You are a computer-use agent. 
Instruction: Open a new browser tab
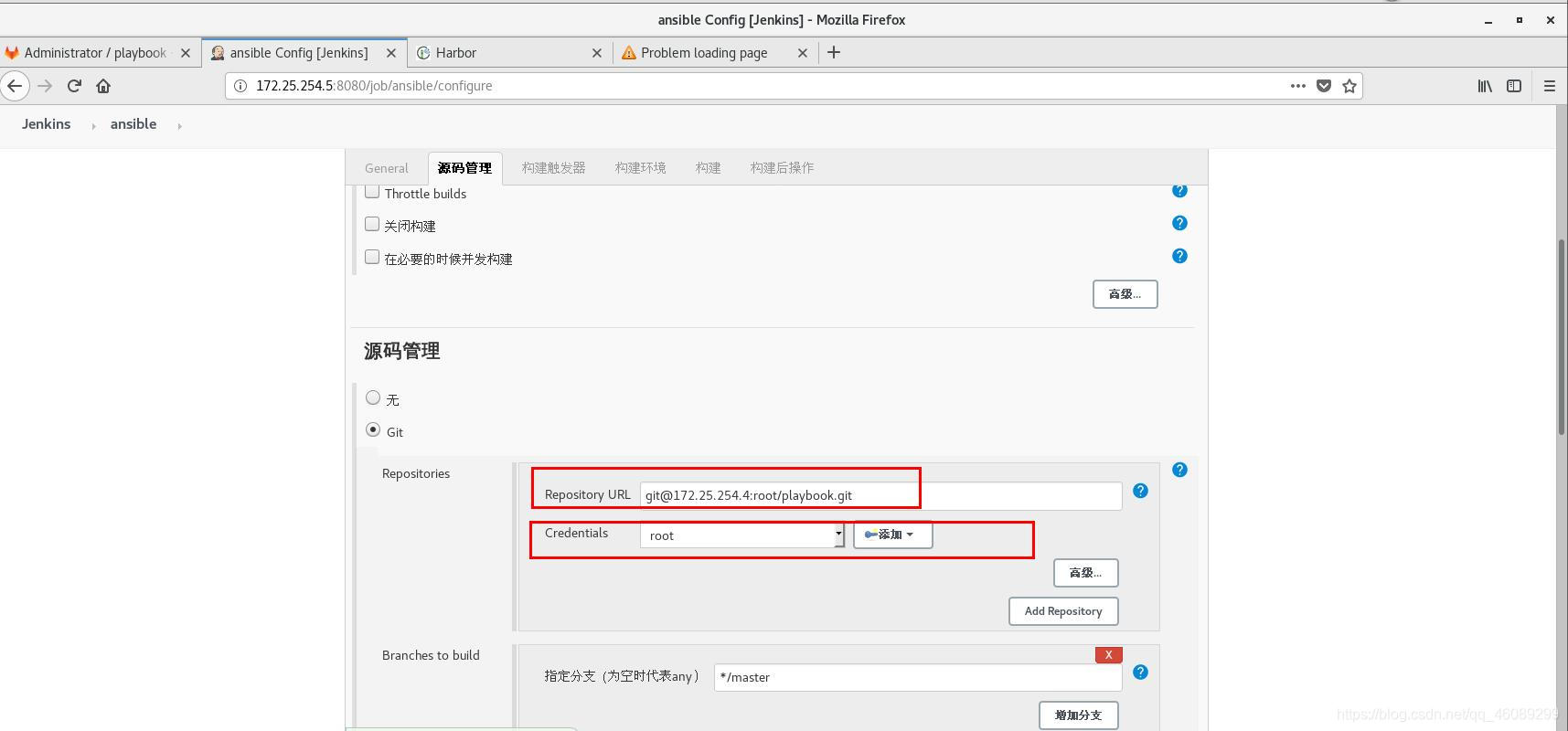click(x=833, y=53)
